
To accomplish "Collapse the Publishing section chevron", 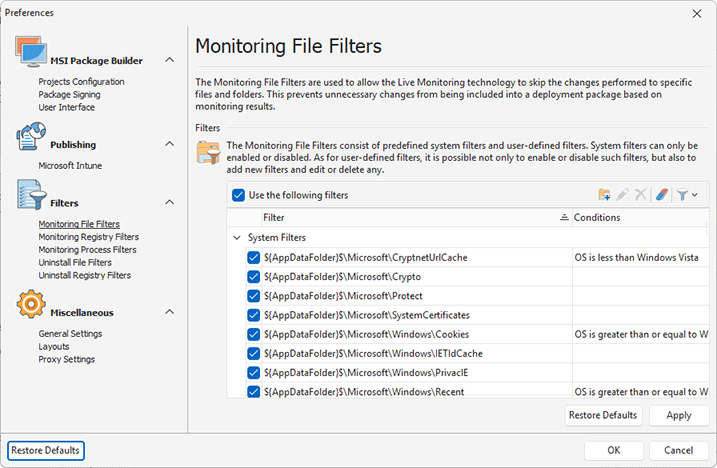I will [x=168, y=144].
